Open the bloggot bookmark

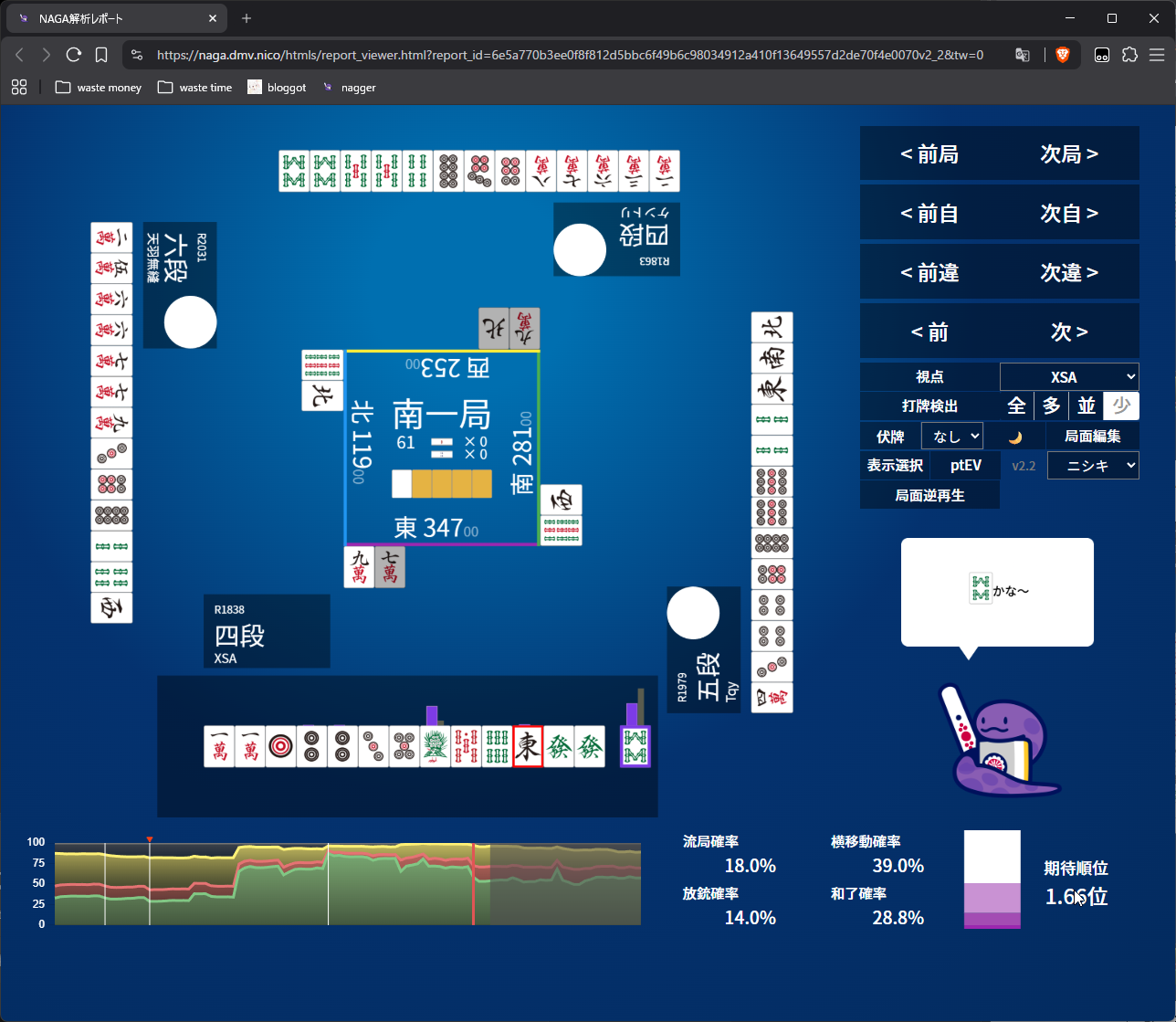(x=277, y=87)
